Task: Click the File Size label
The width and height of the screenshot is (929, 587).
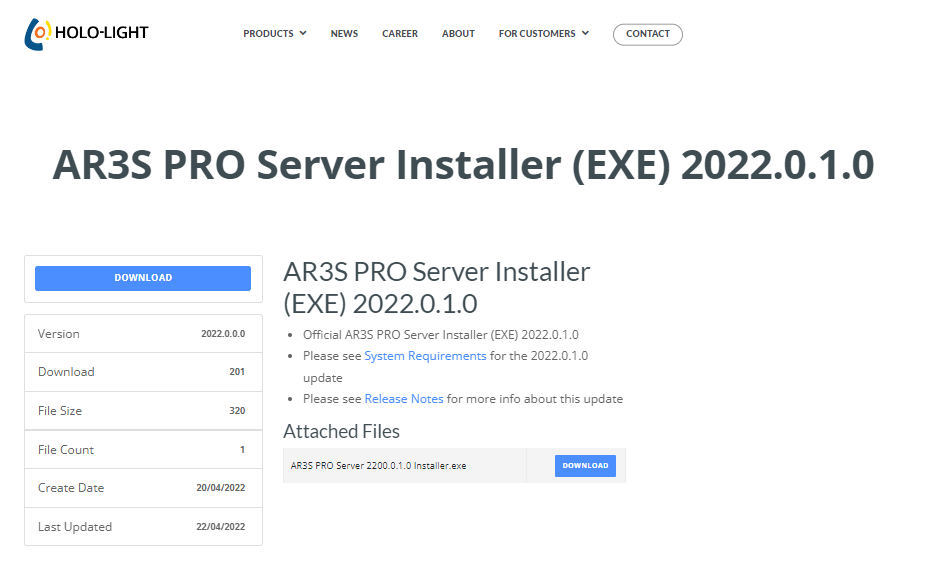Action: tap(60, 410)
